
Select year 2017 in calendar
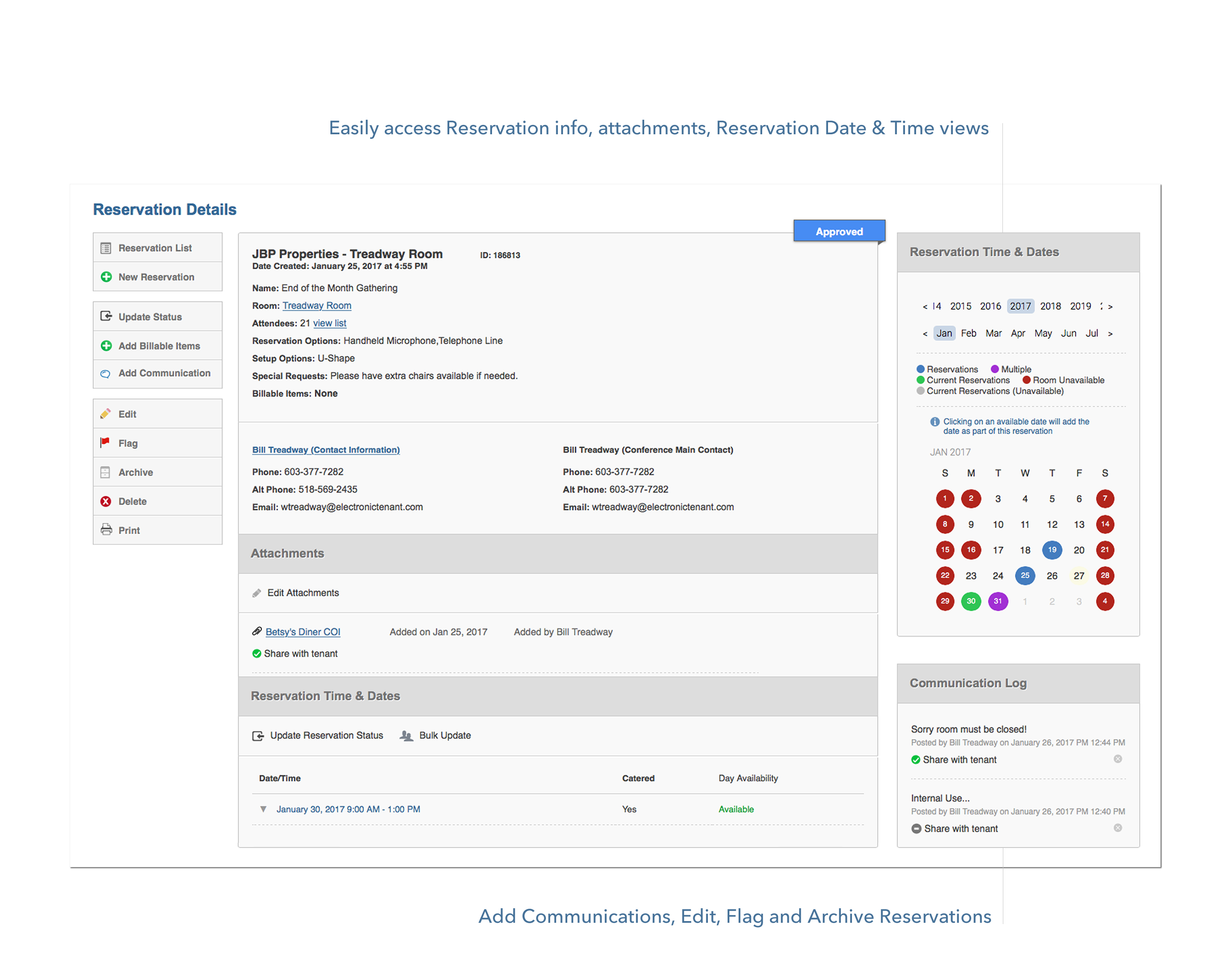[x=1020, y=306]
